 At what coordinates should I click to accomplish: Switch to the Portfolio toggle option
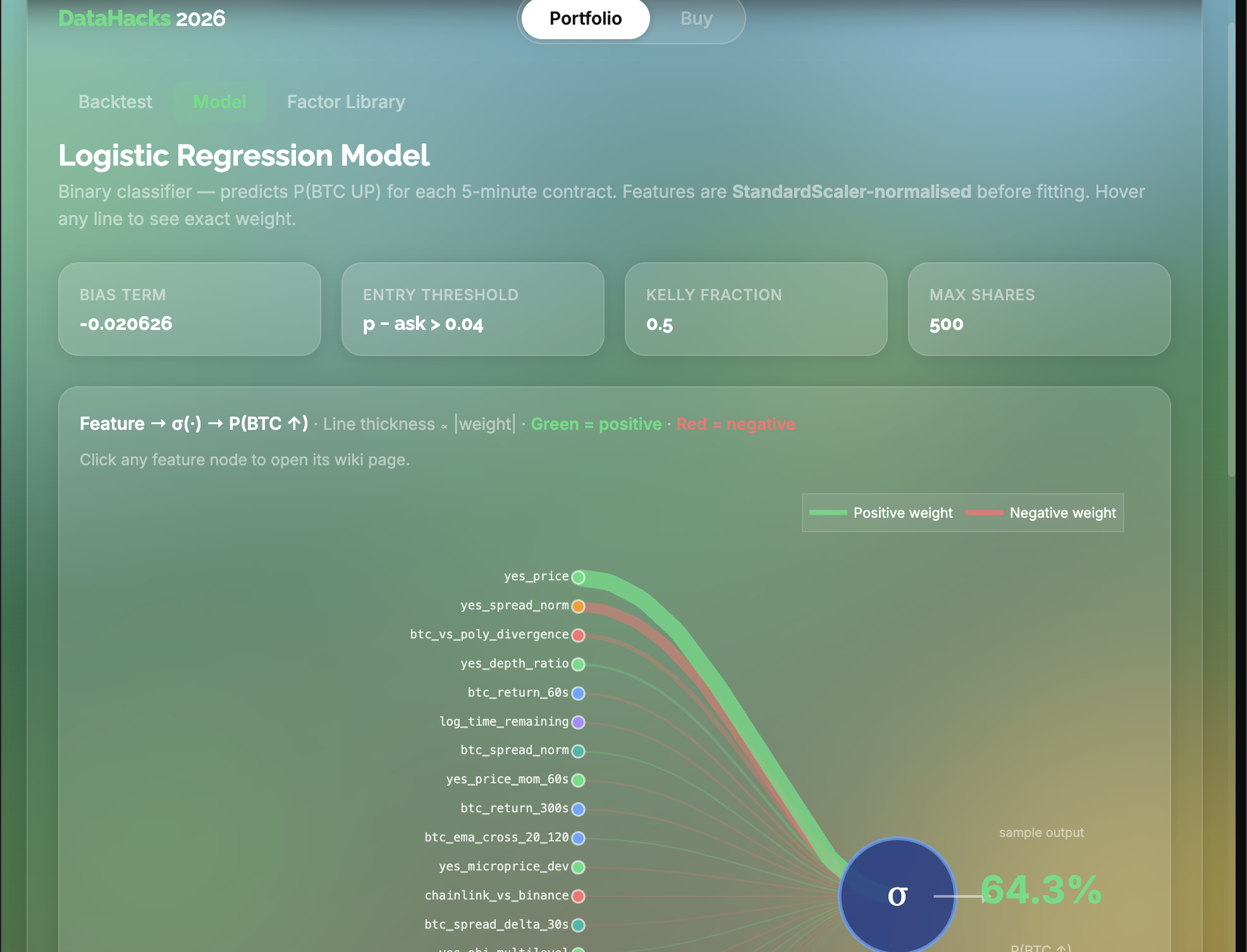pos(585,19)
